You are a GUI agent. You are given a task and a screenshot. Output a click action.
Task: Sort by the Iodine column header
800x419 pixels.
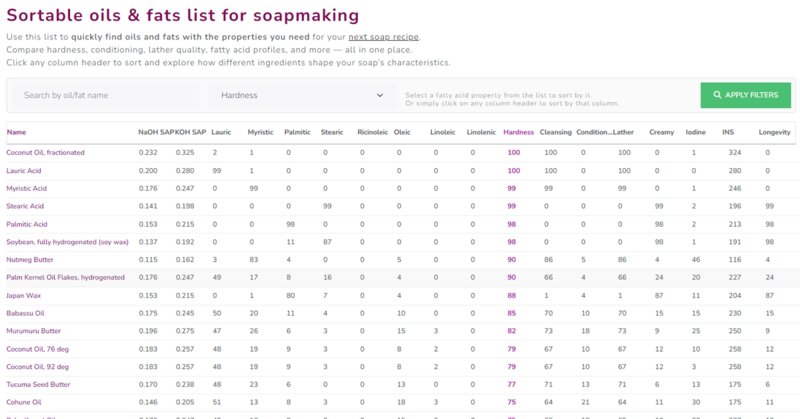(697, 132)
